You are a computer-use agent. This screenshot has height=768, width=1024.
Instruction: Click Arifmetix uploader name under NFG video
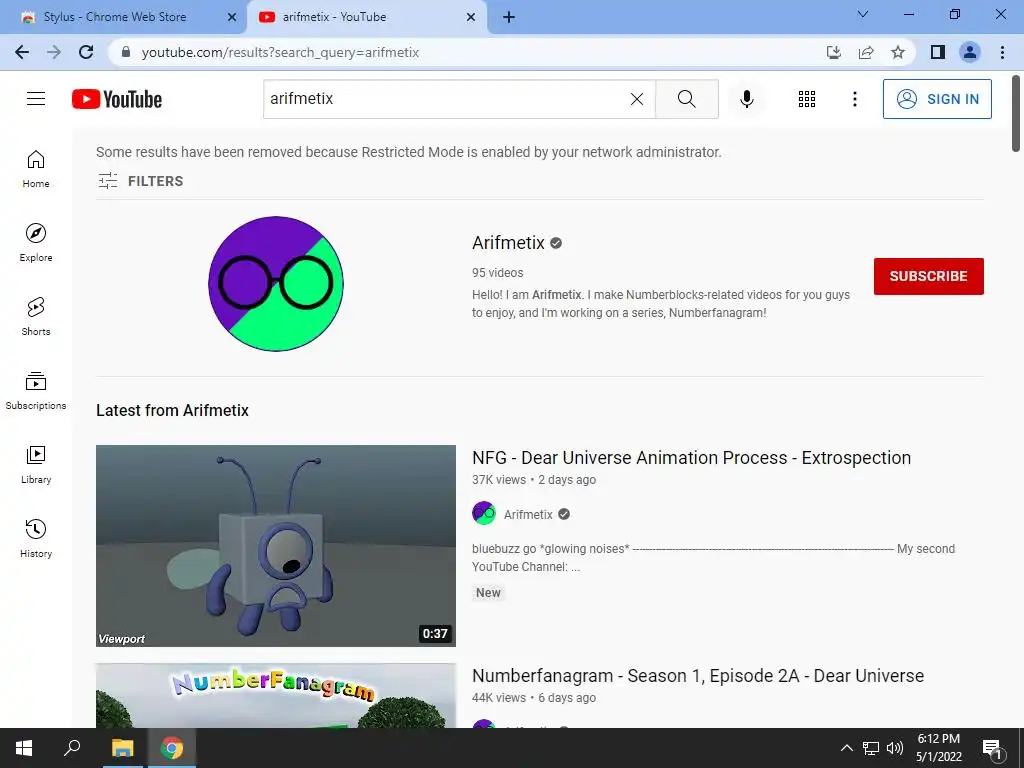528,515
